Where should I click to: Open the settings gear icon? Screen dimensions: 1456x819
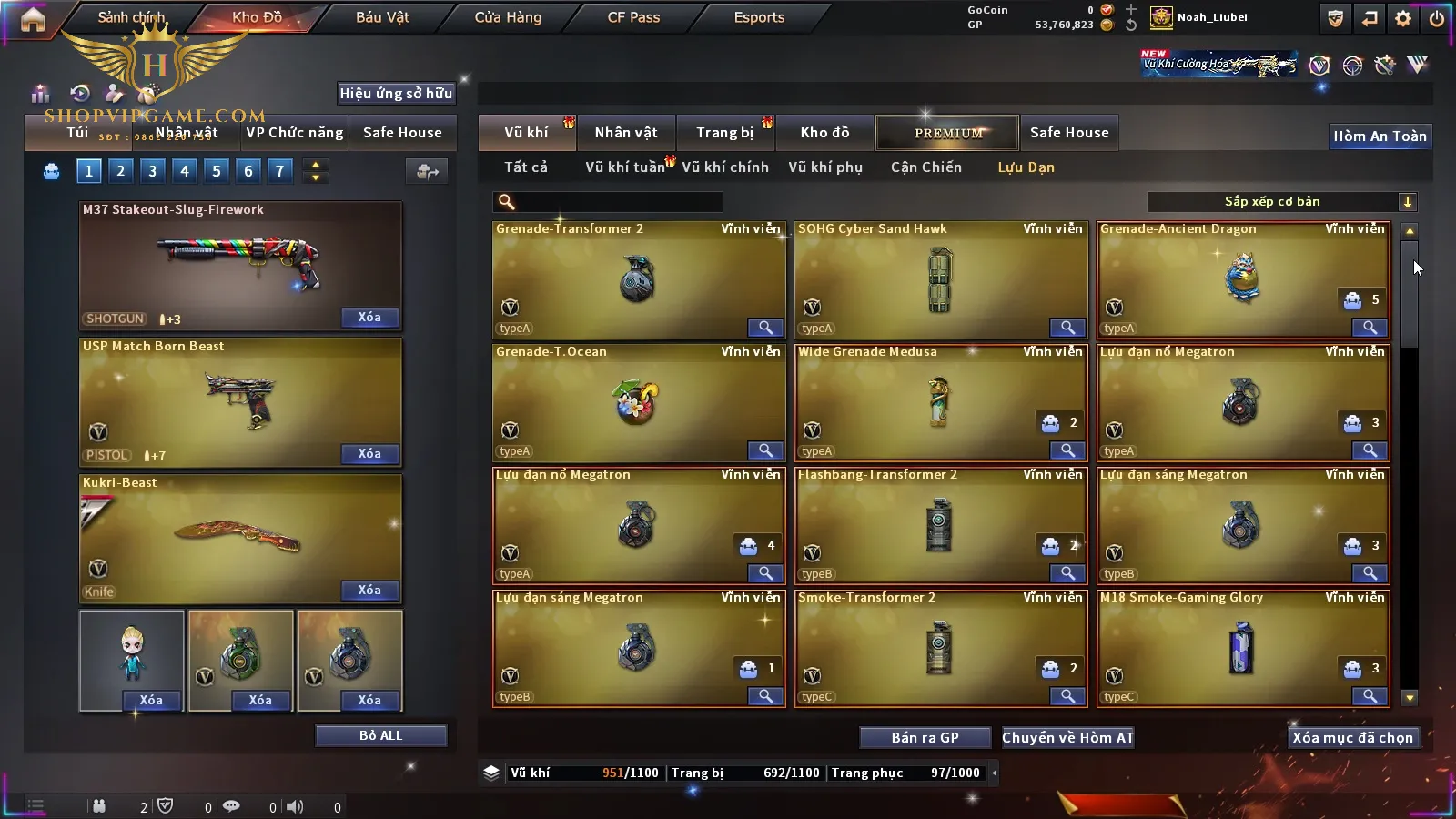[1403, 18]
